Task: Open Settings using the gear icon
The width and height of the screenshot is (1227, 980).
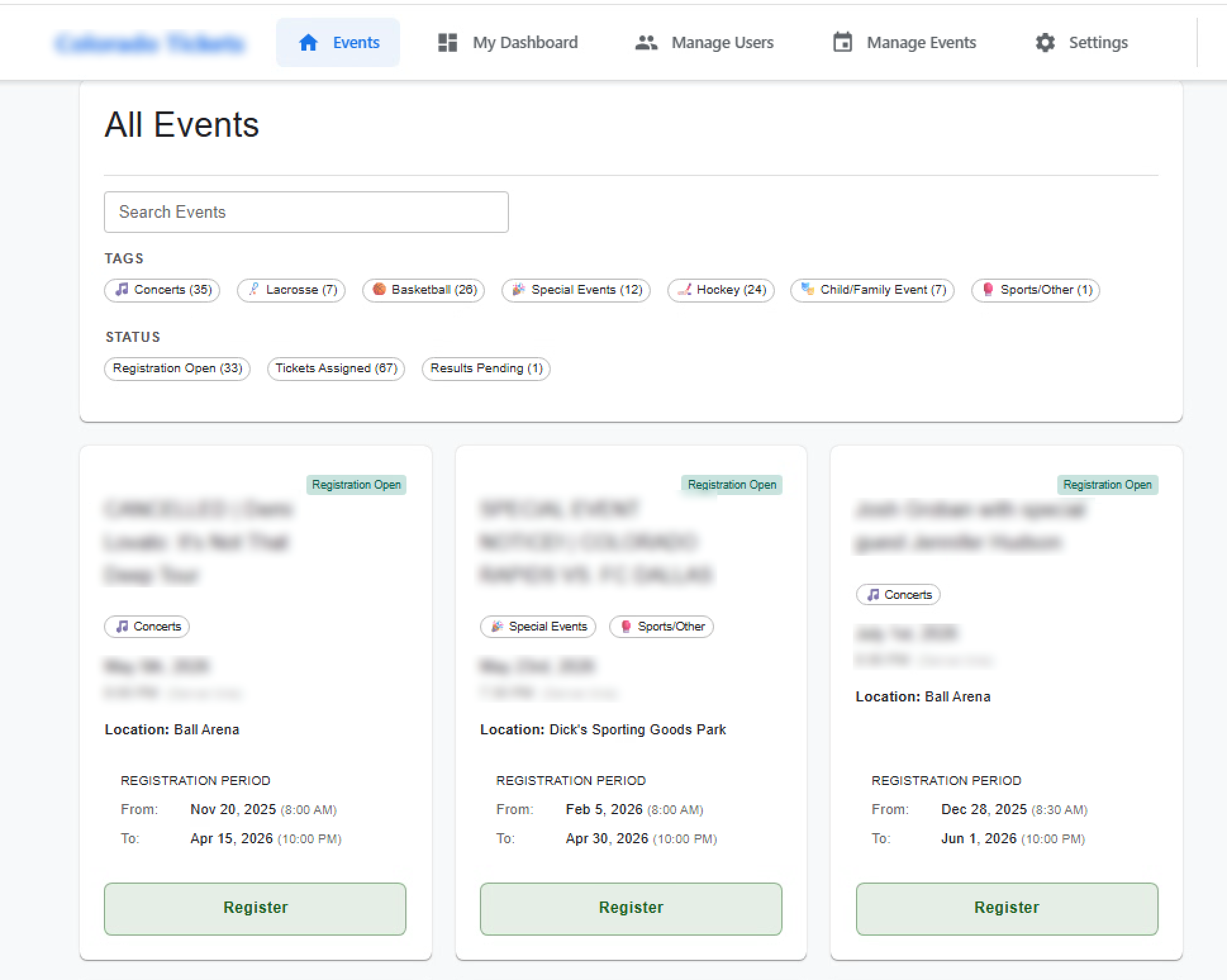Action: point(1045,42)
